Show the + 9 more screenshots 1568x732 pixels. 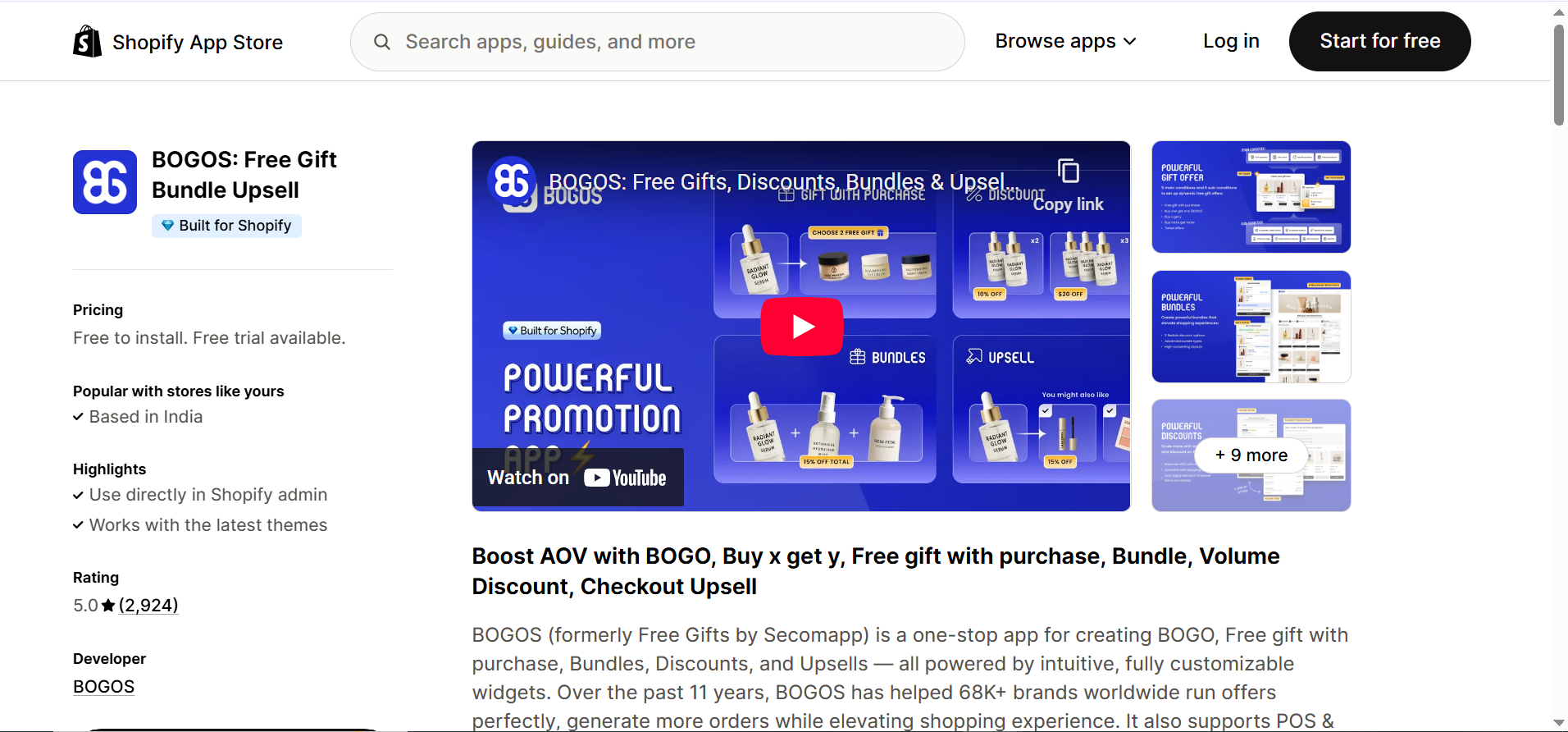[1251, 455]
